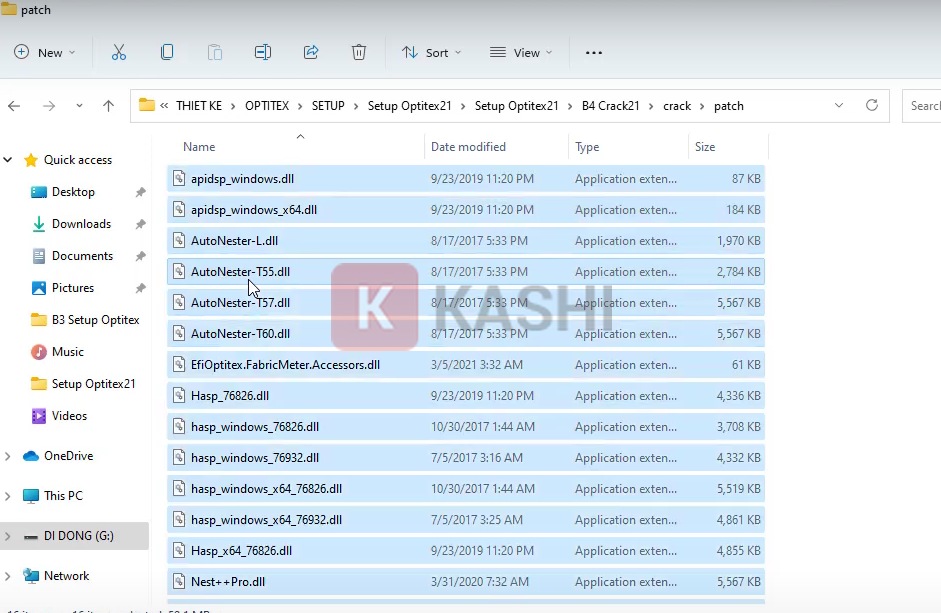Open the Sort dropdown
The height and width of the screenshot is (613, 941).
(431, 52)
